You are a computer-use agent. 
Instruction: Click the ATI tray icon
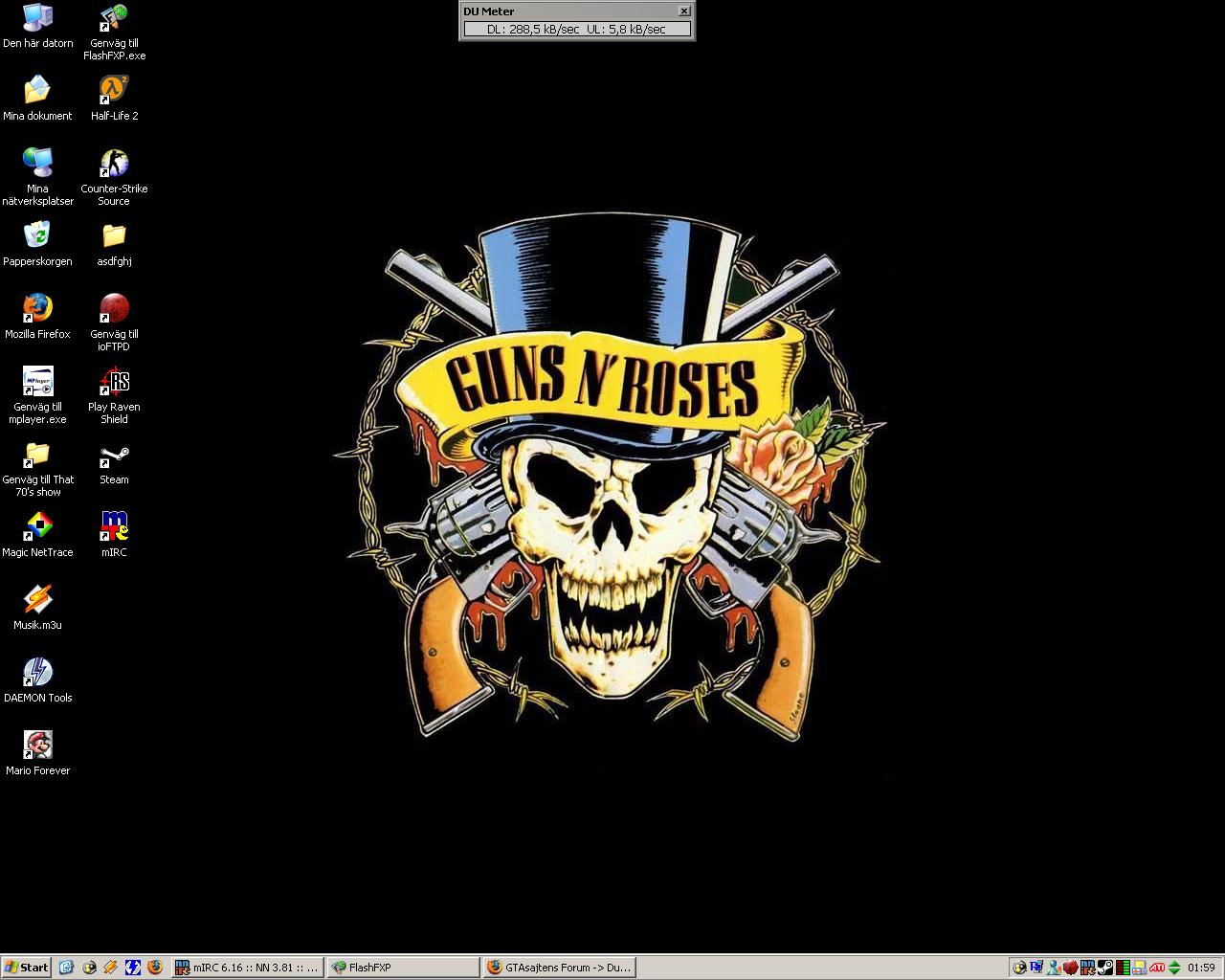coord(1156,968)
